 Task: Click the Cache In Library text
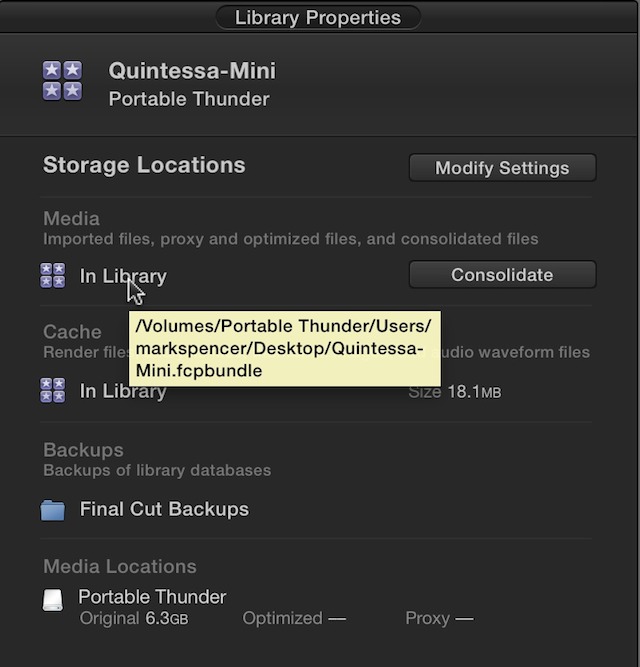pyautogui.click(x=123, y=391)
